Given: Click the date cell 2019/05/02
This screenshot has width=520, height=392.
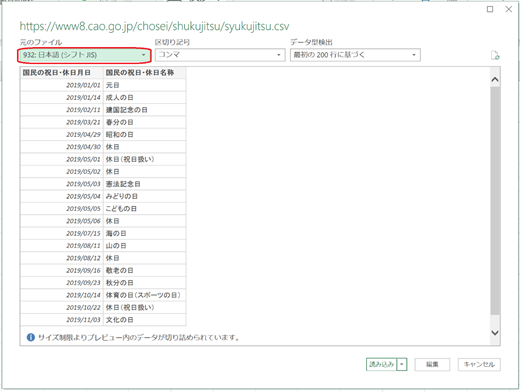Looking at the screenshot, I should pyautogui.click(x=62, y=172).
